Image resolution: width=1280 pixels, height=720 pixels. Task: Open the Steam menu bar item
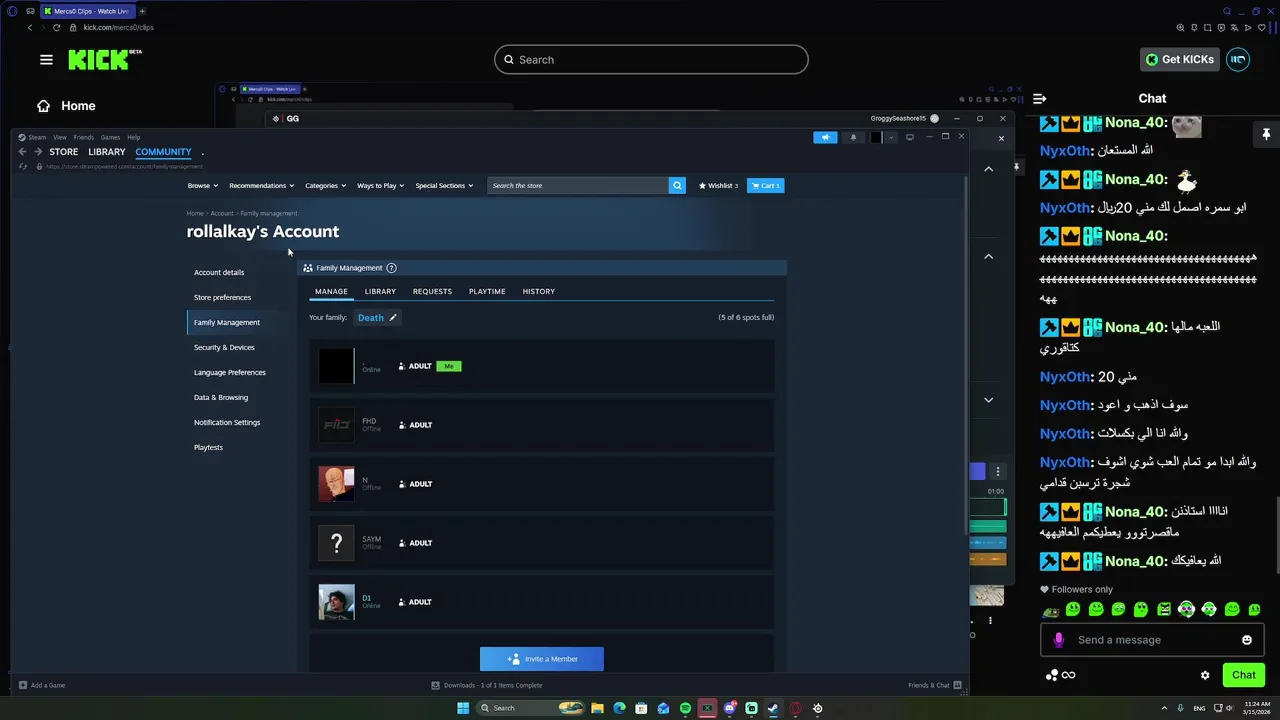tap(37, 137)
